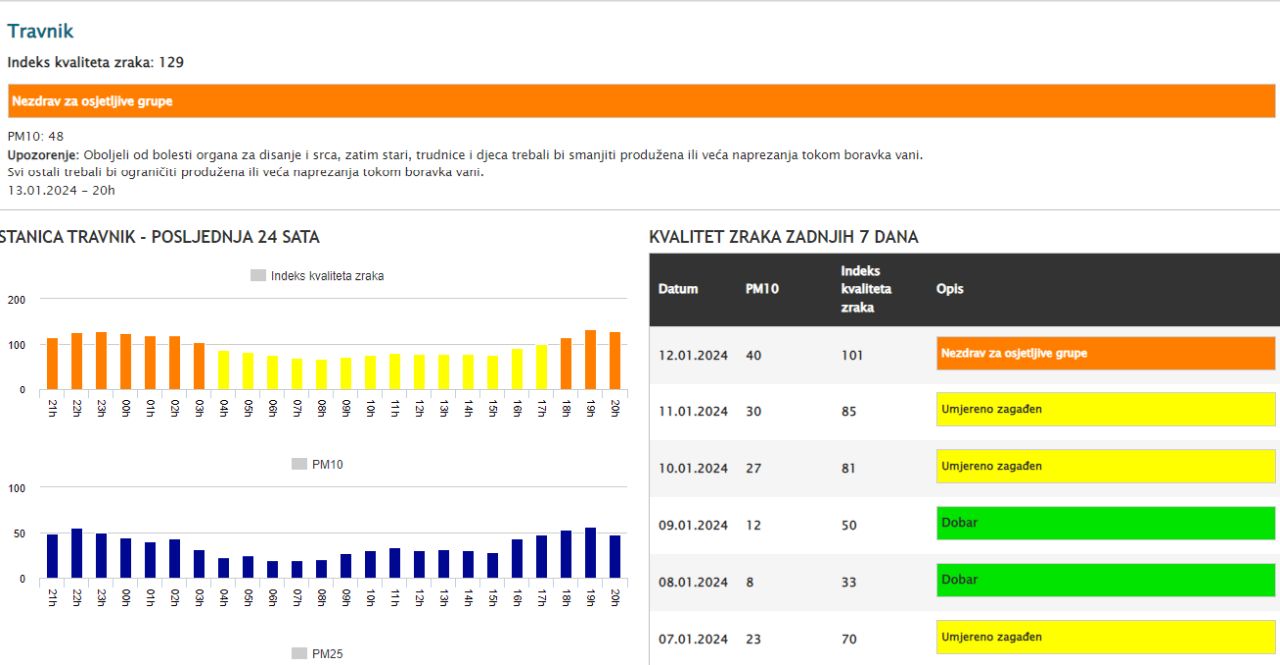This screenshot has height=665, width=1280.
Task: Select the 12.01.2024 date cell in the table
Action: click(x=693, y=355)
